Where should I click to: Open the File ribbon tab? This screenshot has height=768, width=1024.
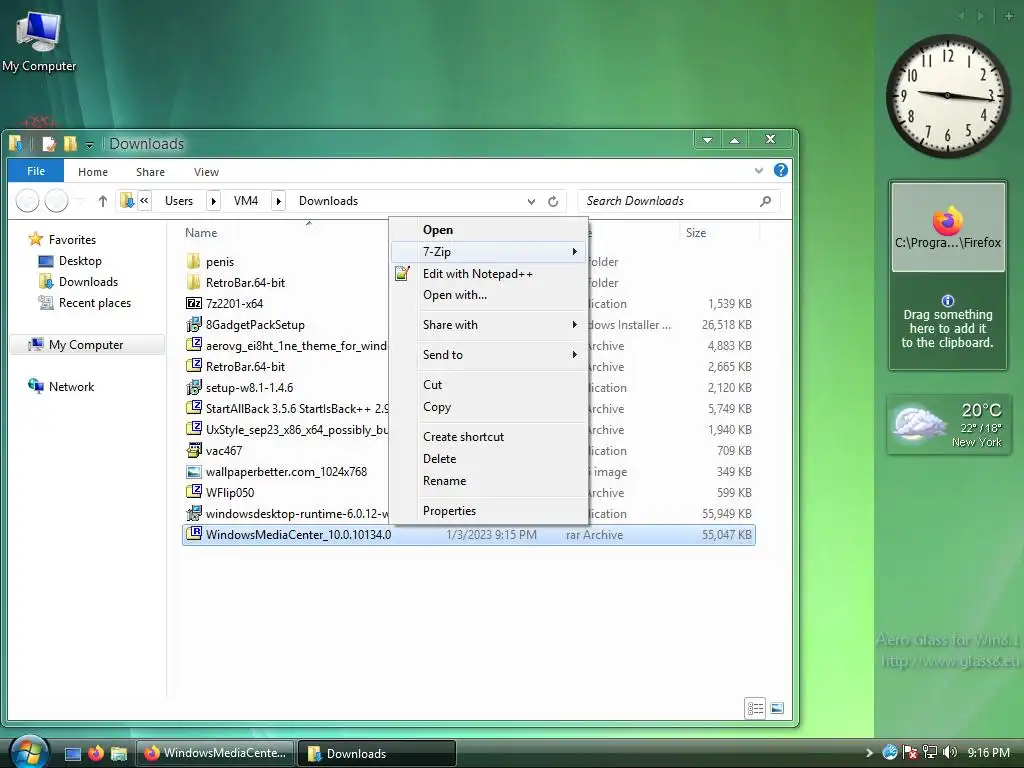tap(36, 171)
